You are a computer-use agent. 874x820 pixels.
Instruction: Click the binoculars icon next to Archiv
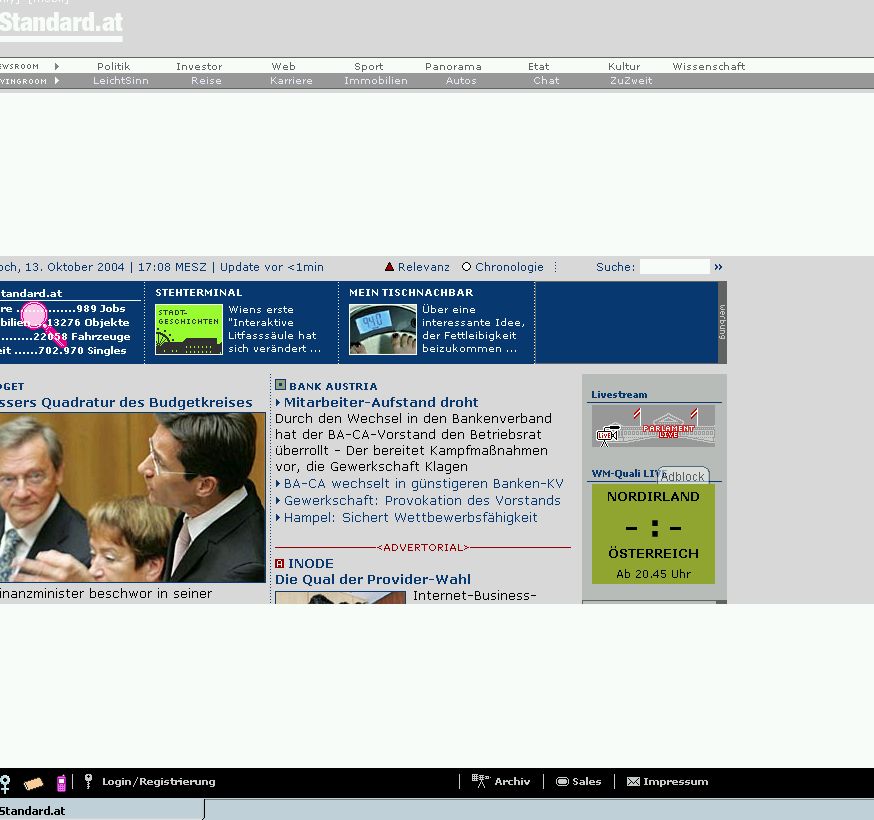tap(480, 781)
